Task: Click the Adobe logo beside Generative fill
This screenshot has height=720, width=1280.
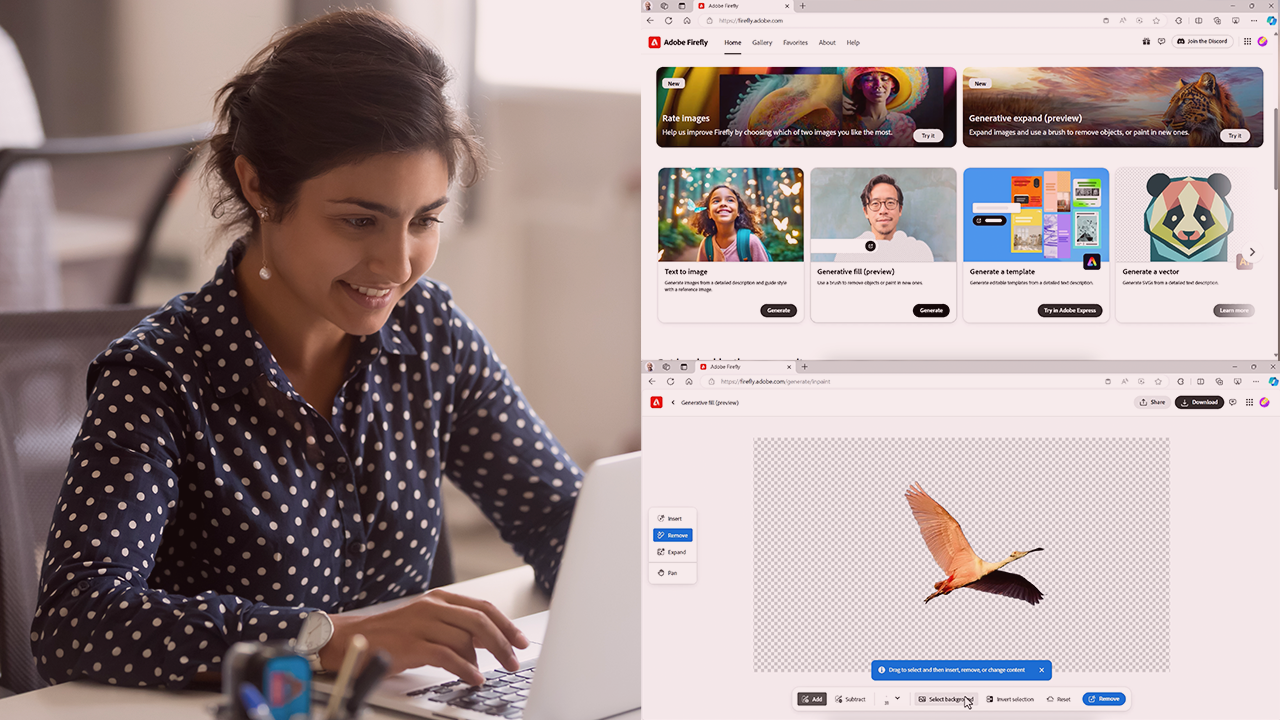Action: [656, 402]
